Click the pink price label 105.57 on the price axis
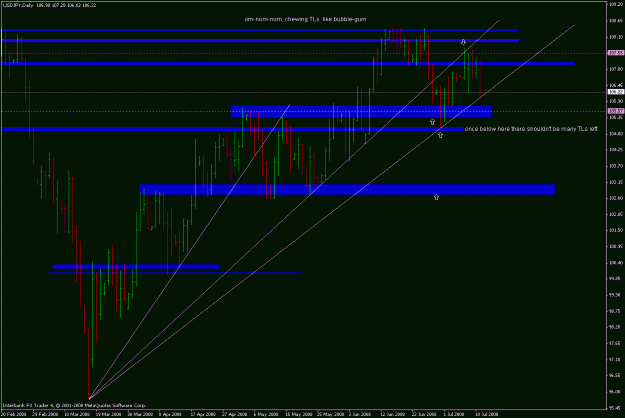This screenshot has height=418, width=625. [x=616, y=111]
